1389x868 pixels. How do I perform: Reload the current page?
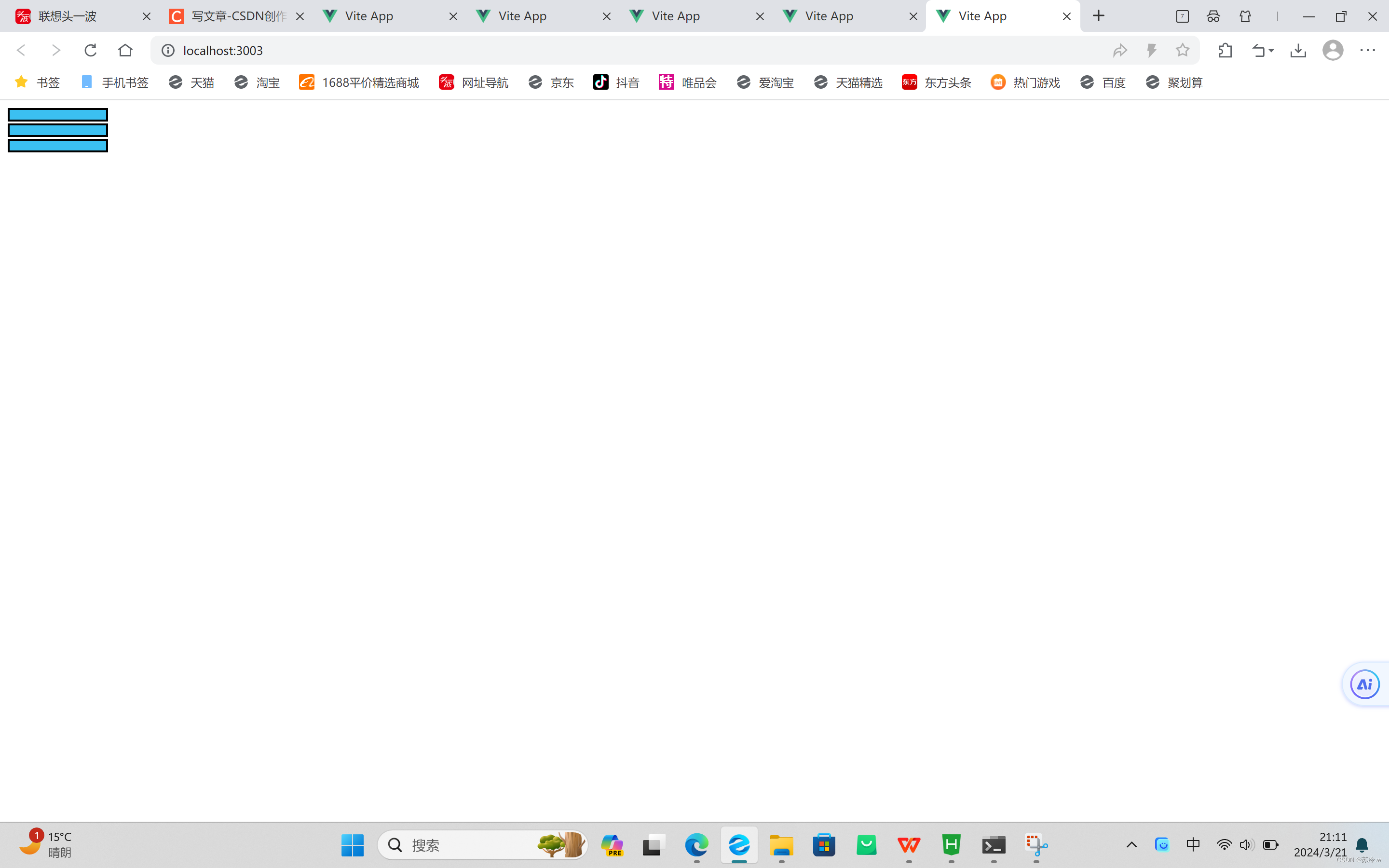pyautogui.click(x=91, y=50)
